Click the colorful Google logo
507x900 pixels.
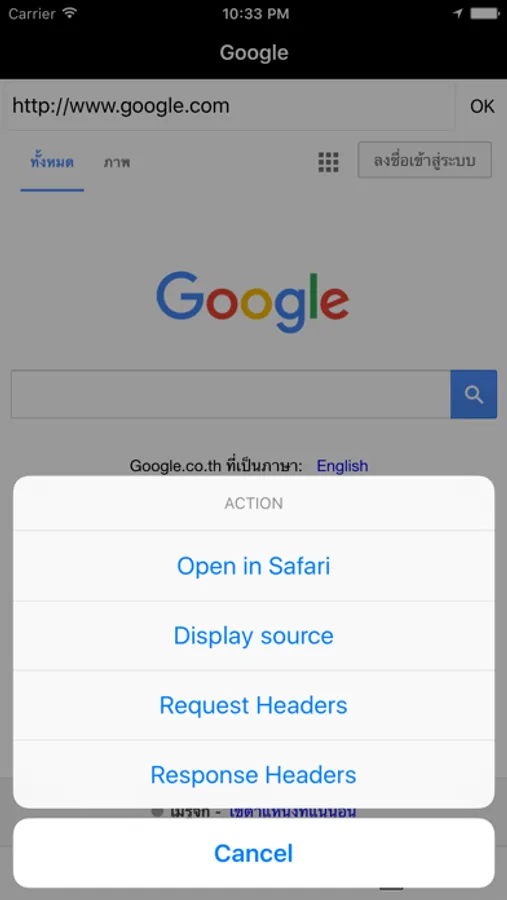point(253,302)
